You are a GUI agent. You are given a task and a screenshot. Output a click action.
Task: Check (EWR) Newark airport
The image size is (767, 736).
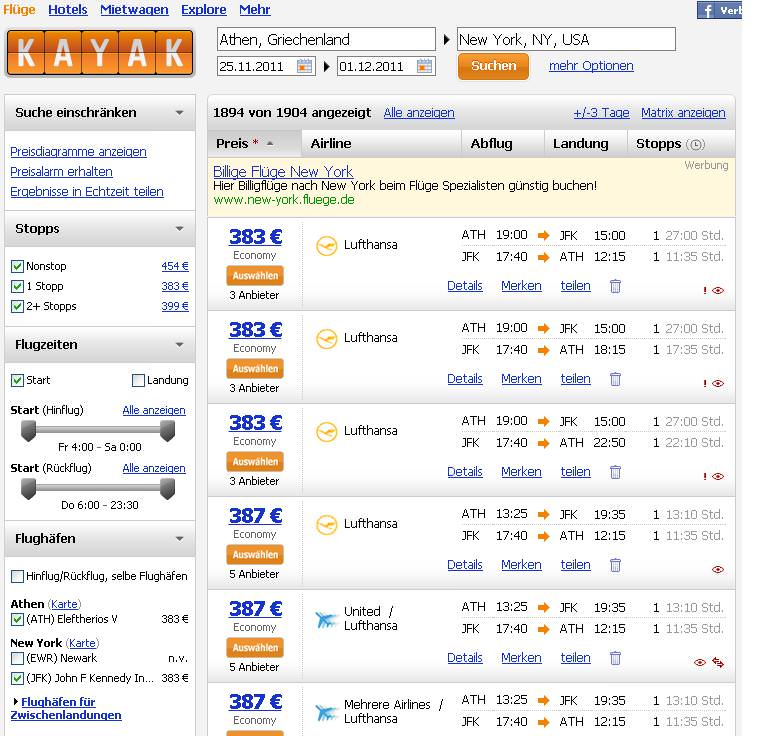tap(17, 659)
